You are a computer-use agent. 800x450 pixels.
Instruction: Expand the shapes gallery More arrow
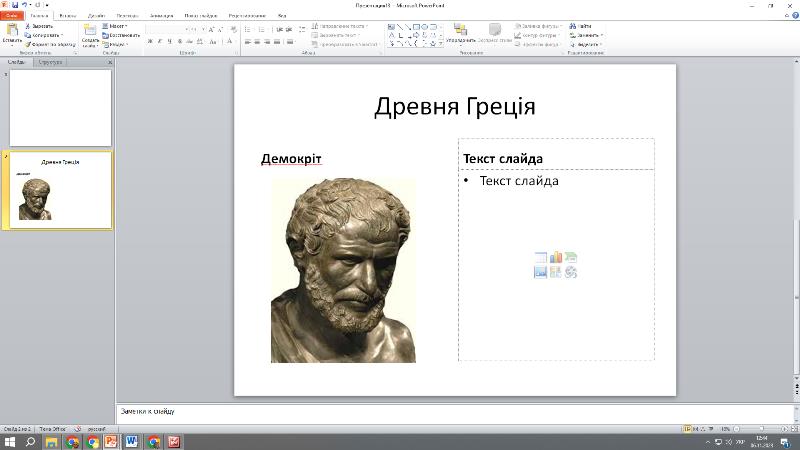441,44
